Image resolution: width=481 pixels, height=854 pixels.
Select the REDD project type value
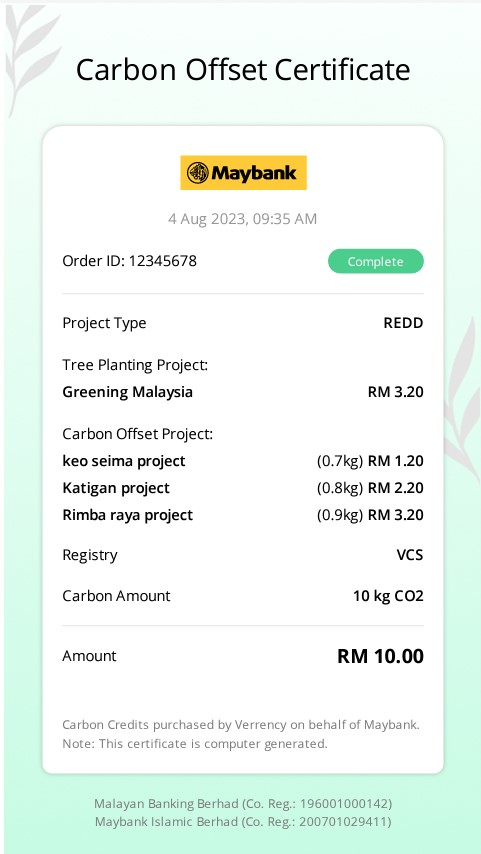coord(403,323)
